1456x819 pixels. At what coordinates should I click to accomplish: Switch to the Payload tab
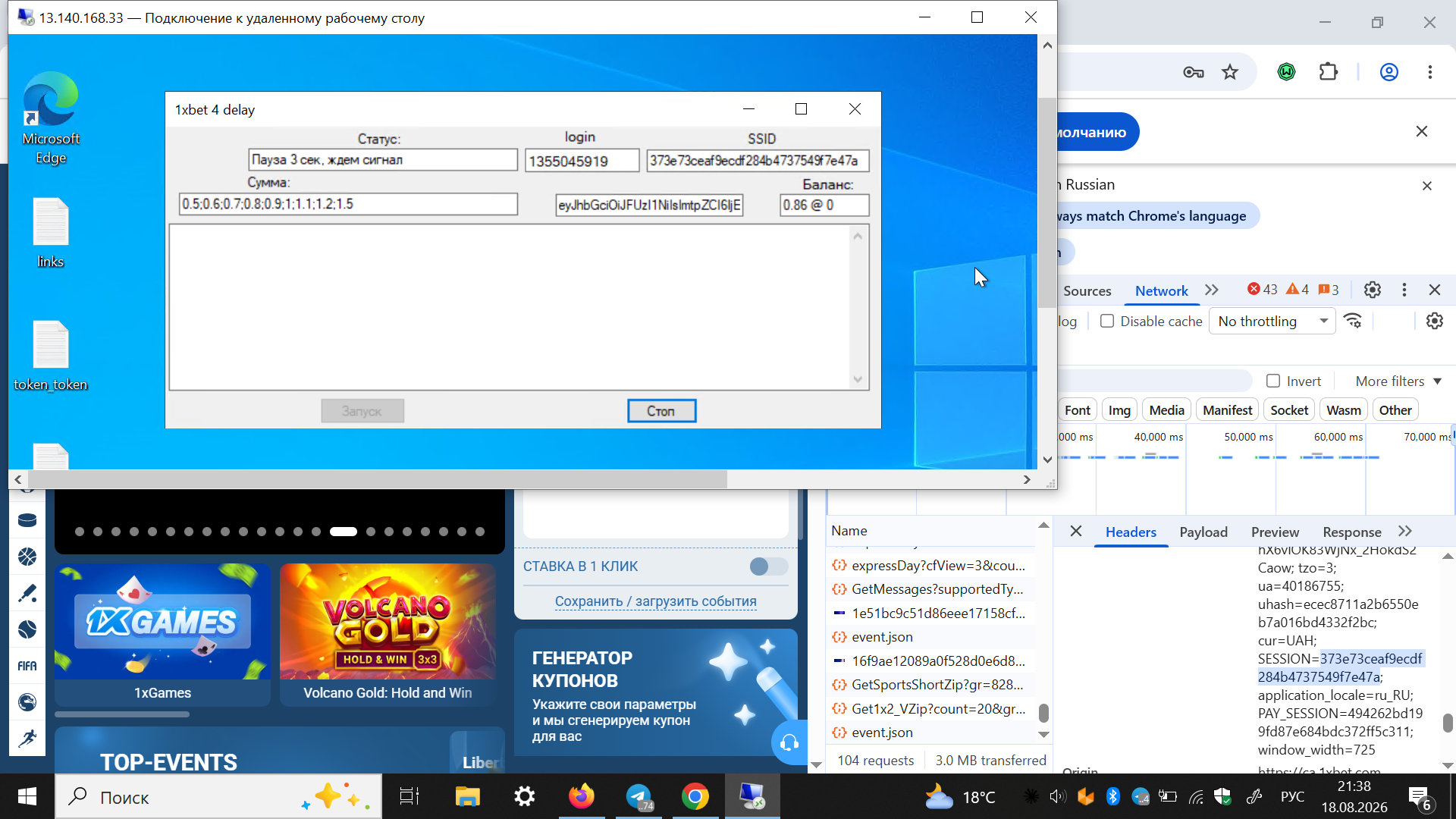pyautogui.click(x=1203, y=532)
